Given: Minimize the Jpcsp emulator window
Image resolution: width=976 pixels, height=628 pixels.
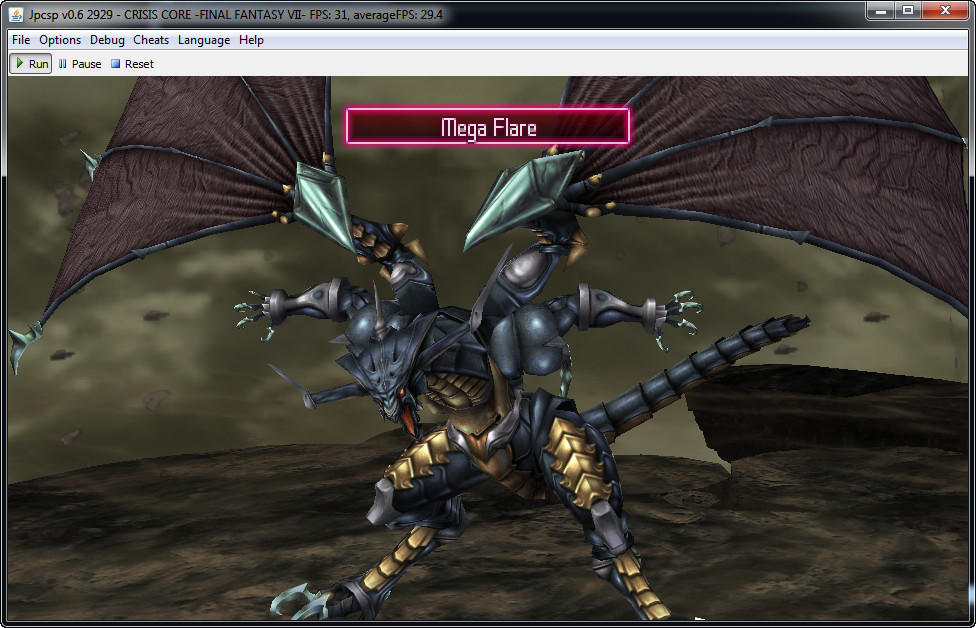Looking at the screenshot, I should pyautogui.click(x=880, y=11).
